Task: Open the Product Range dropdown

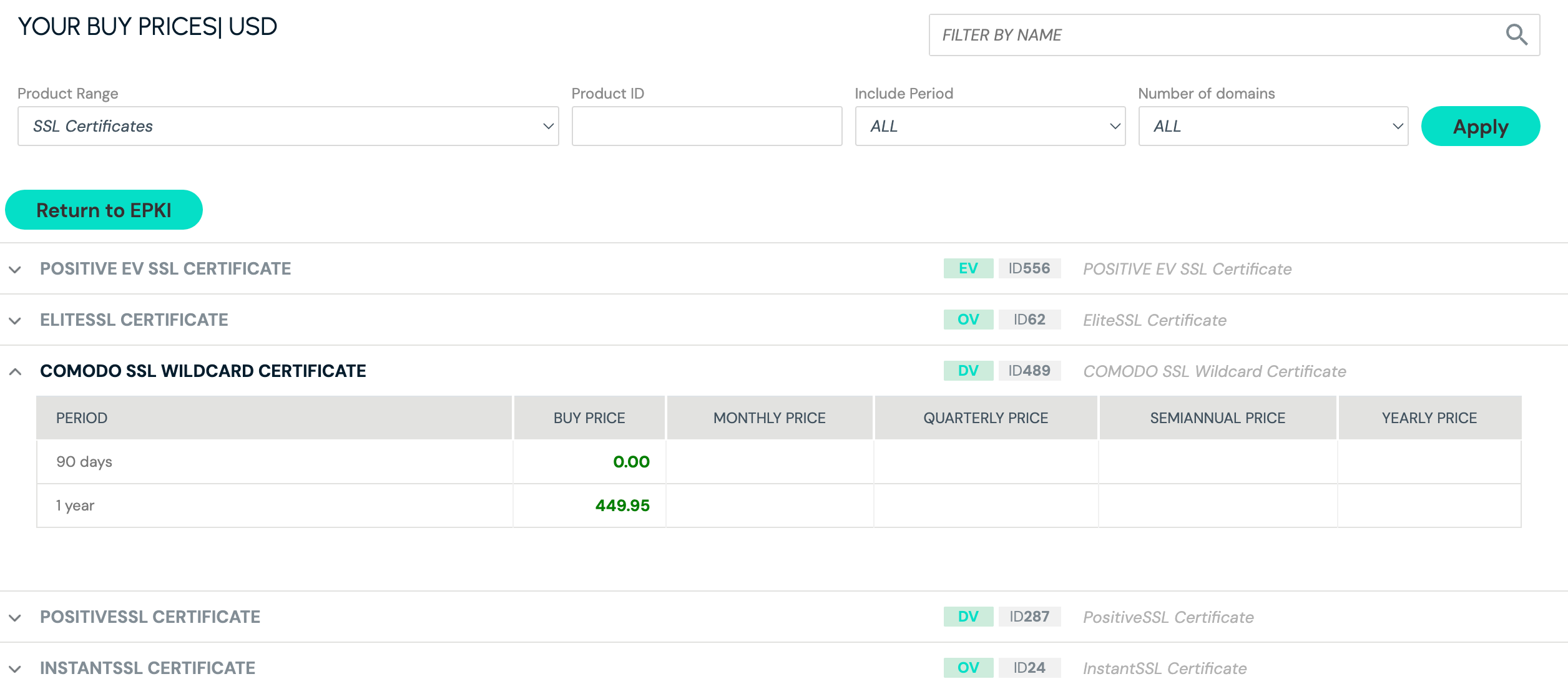Action: tap(288, 126)
